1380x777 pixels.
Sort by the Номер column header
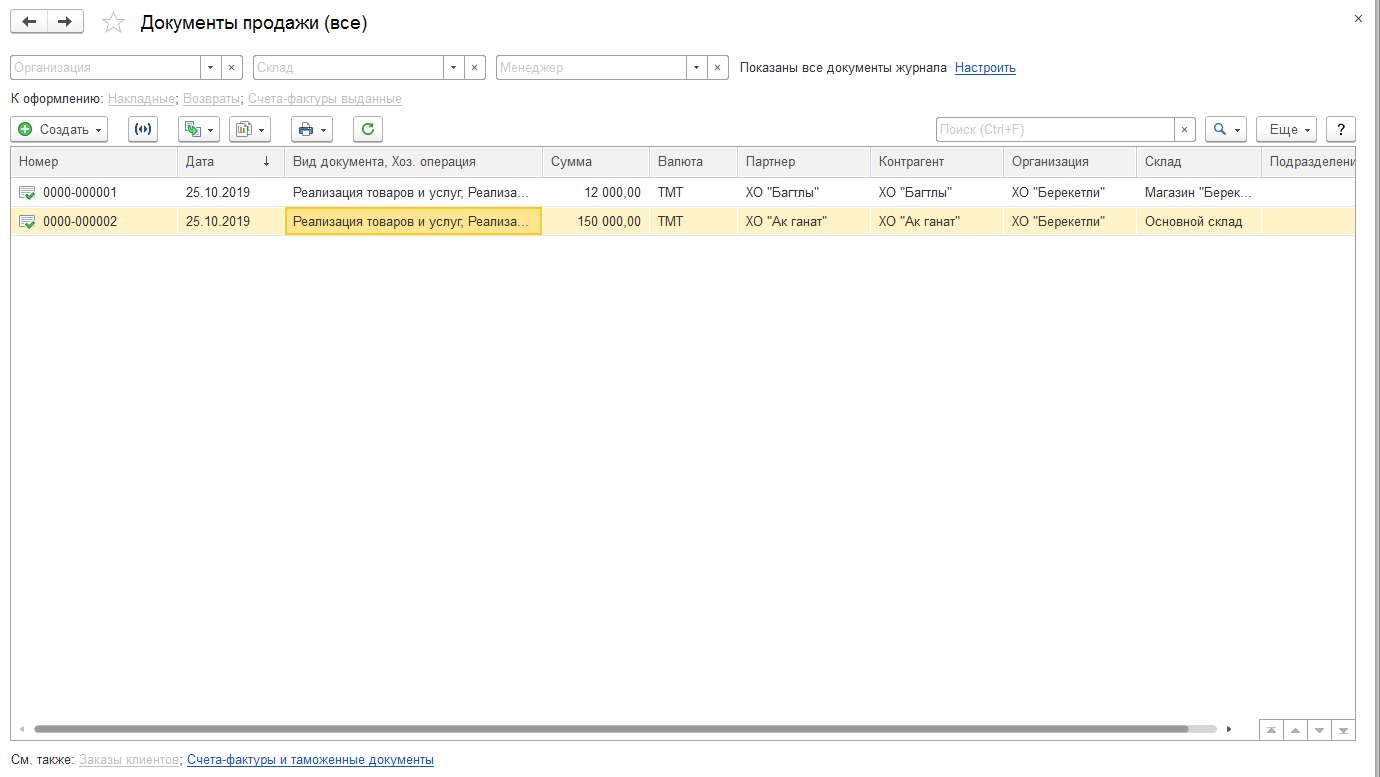coord(94,161)
